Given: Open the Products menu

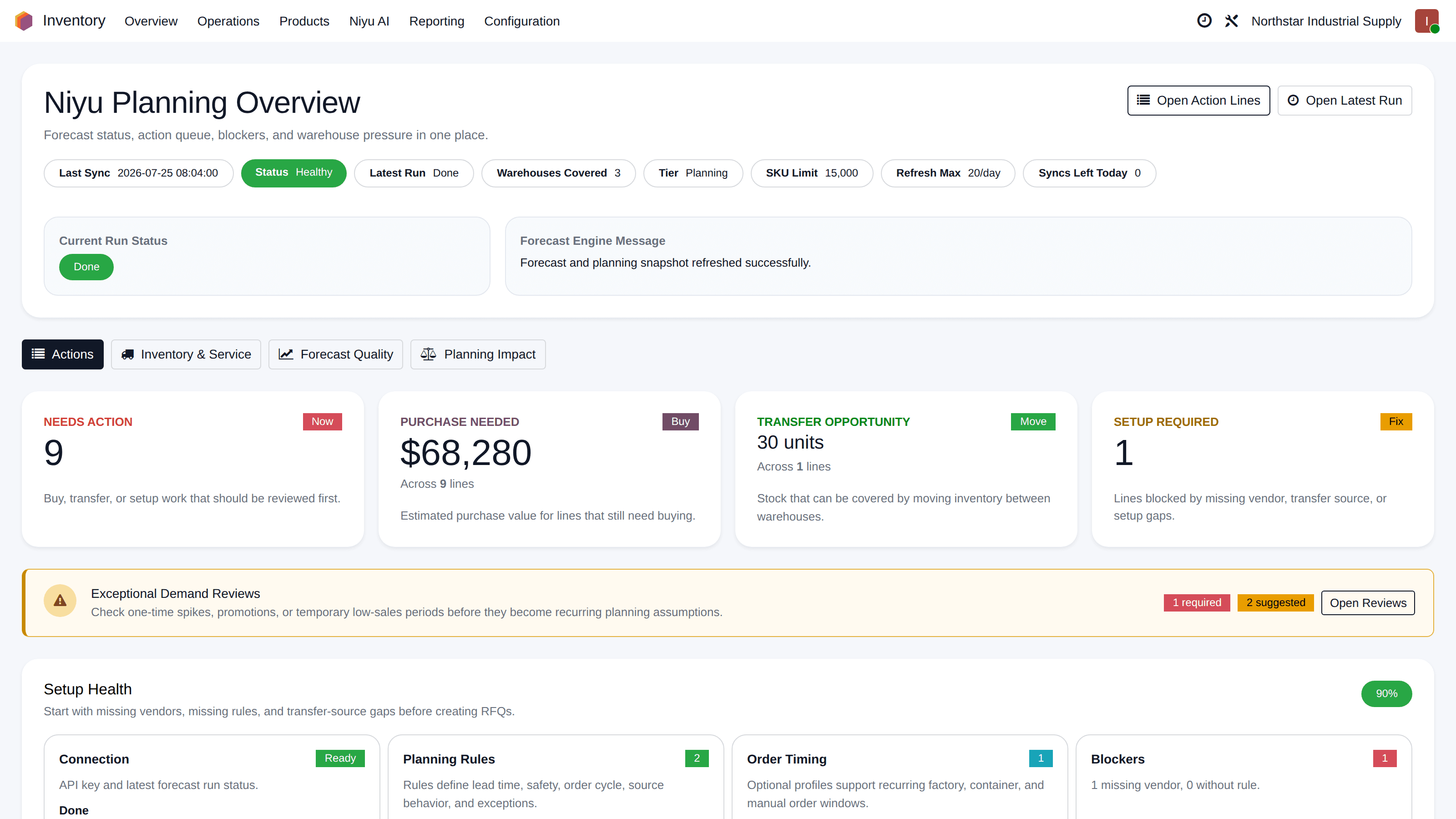Looking at the screenshot, I should point(304,21).
